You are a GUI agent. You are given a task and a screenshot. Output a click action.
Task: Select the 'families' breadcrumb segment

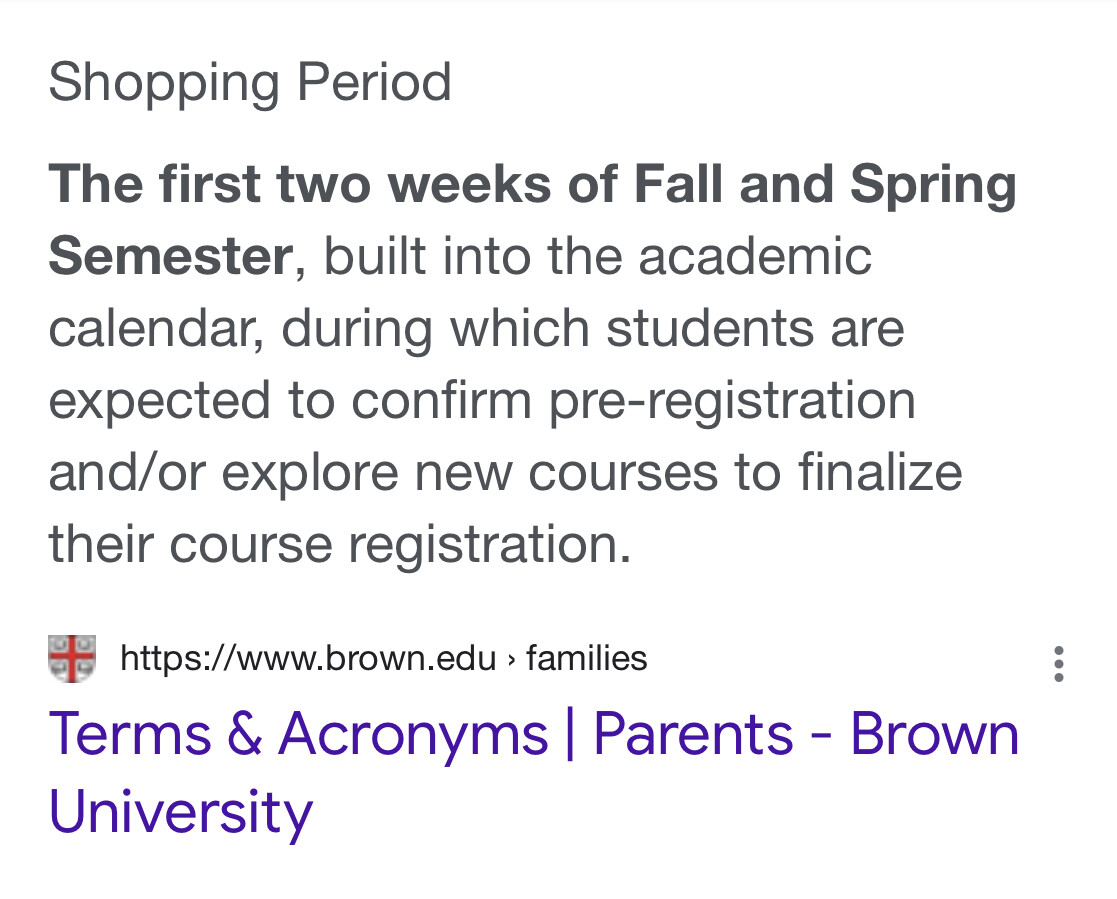[586, 658]
